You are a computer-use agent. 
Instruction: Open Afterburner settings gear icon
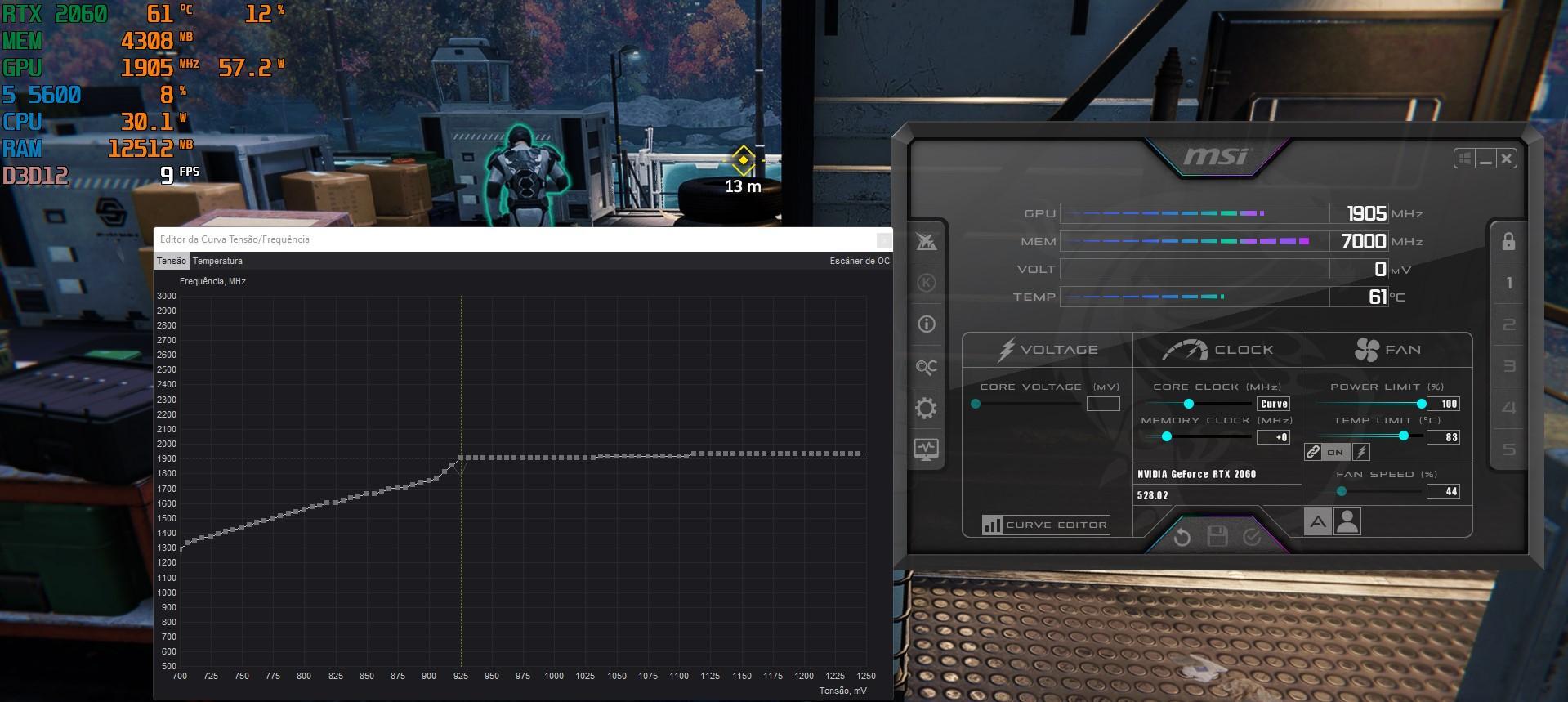click(926, 408)
